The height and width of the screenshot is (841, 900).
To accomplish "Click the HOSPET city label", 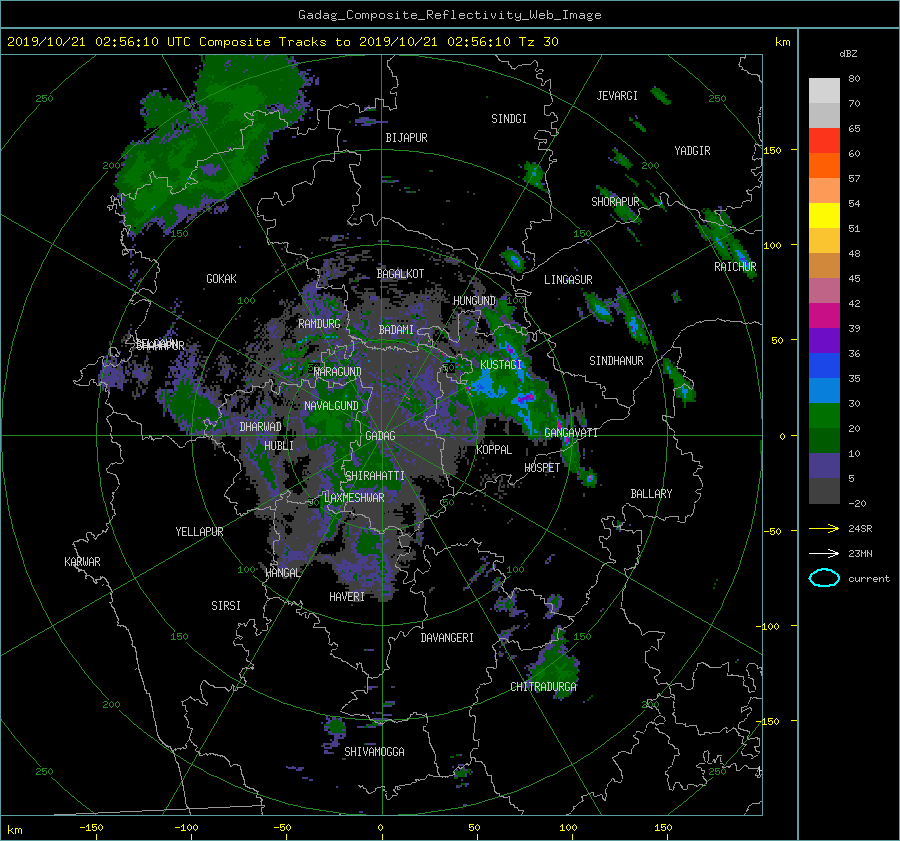I will coord(542,468).
